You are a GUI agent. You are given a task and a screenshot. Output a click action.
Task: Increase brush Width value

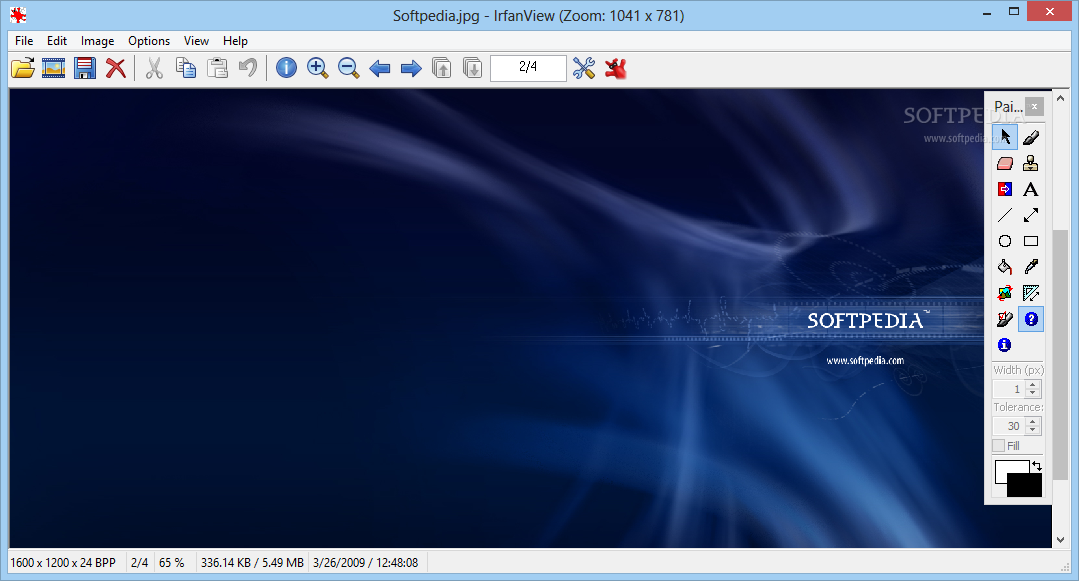pos(1032,385)
